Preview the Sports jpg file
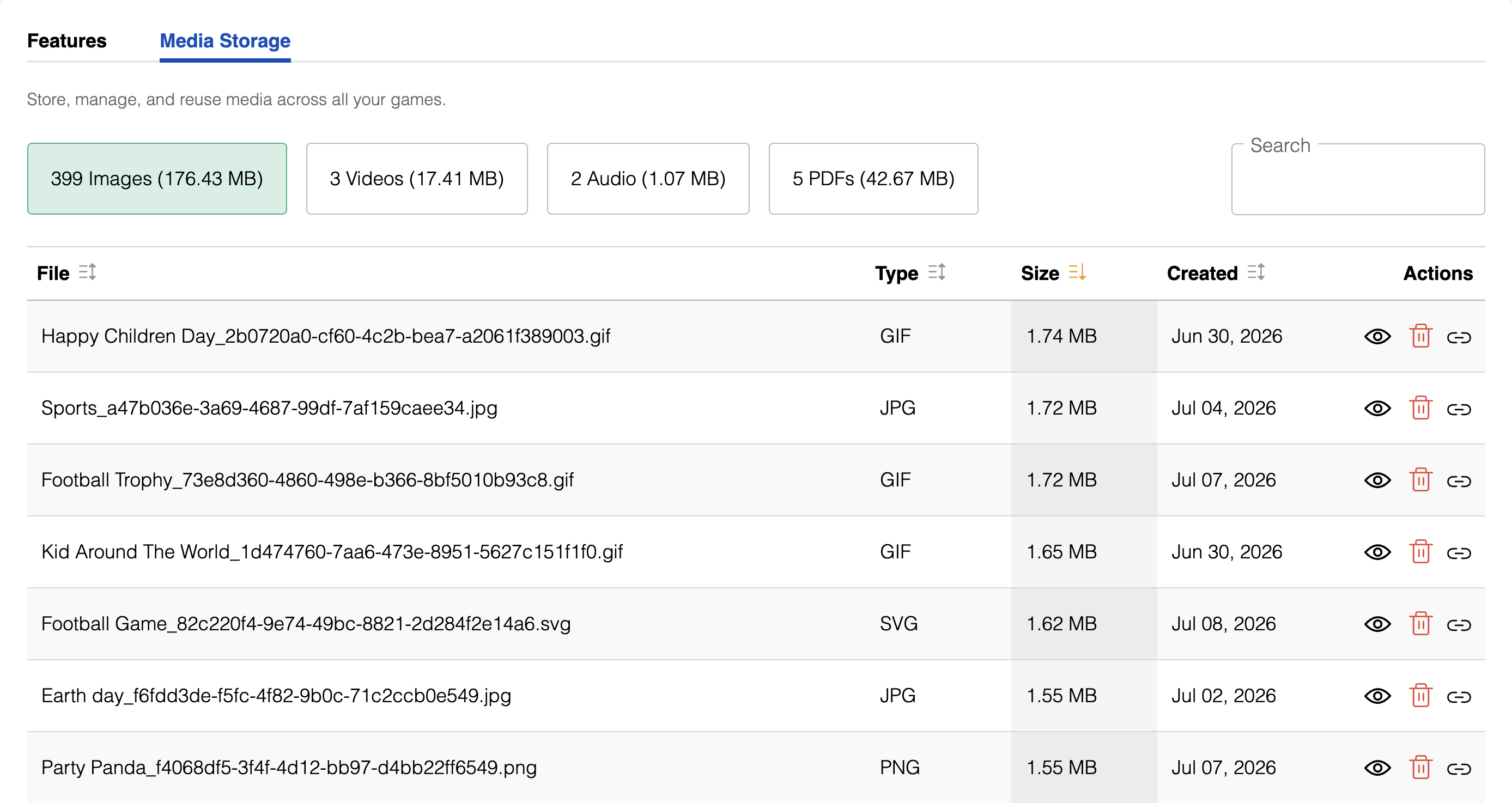 [x=1377, y=408]
